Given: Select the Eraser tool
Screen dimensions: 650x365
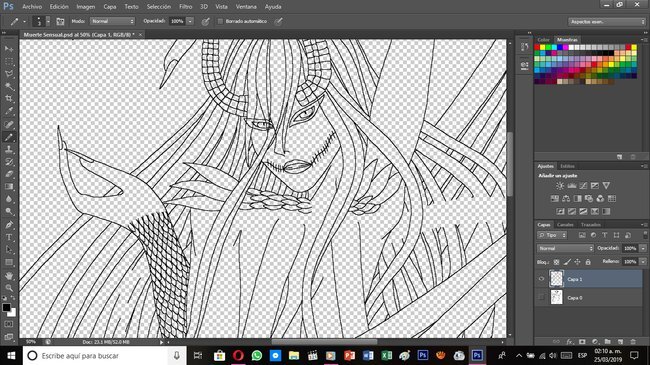Looking at the screenshot, I should point(9,174).
